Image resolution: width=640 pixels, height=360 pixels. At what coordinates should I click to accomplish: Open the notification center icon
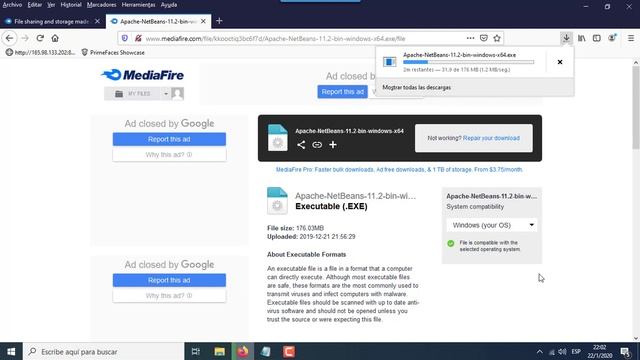pos(625,351)
